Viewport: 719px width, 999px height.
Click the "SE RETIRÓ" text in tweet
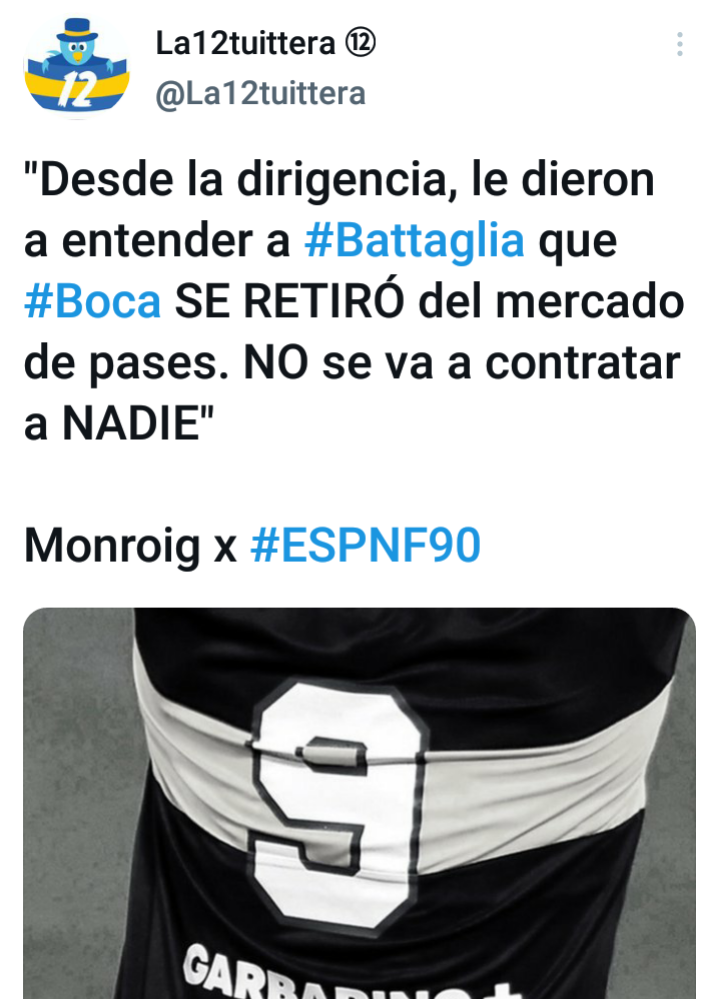point(289,302)
